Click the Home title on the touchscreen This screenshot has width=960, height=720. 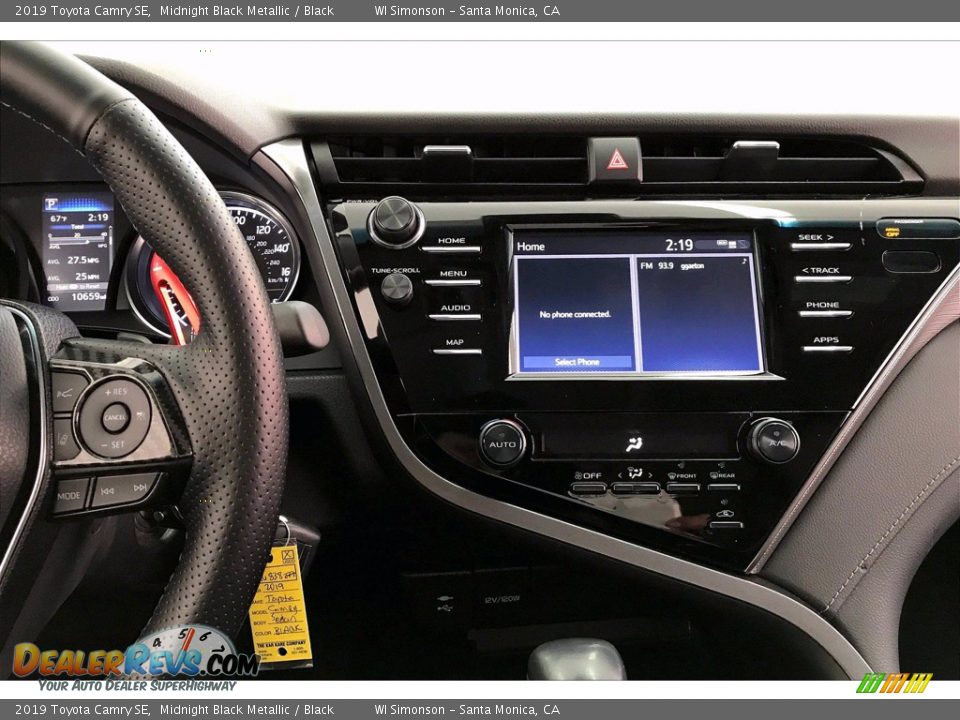pyautogui.click(x=530, y=246)
